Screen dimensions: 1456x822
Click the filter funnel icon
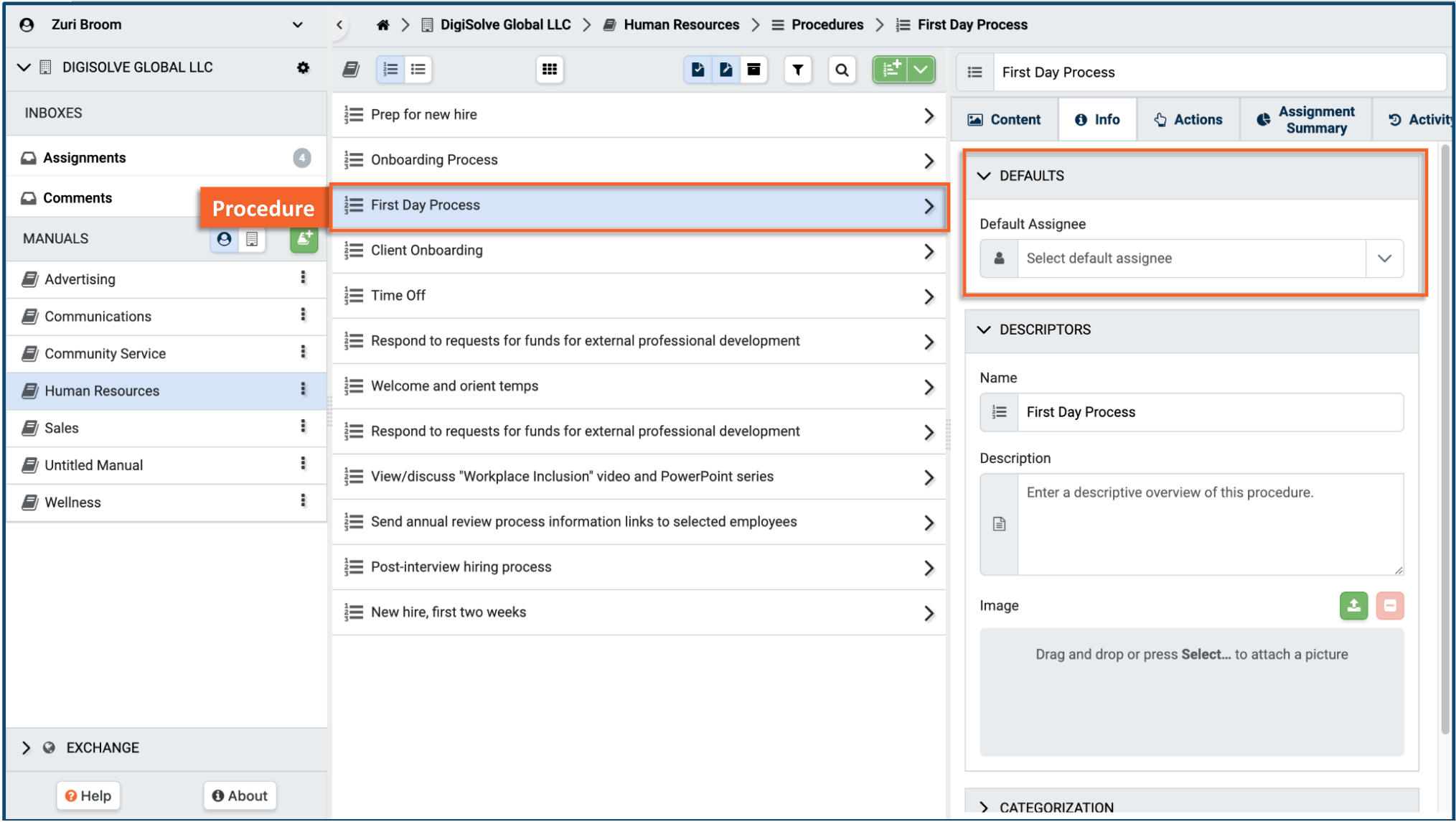[797, 70]
